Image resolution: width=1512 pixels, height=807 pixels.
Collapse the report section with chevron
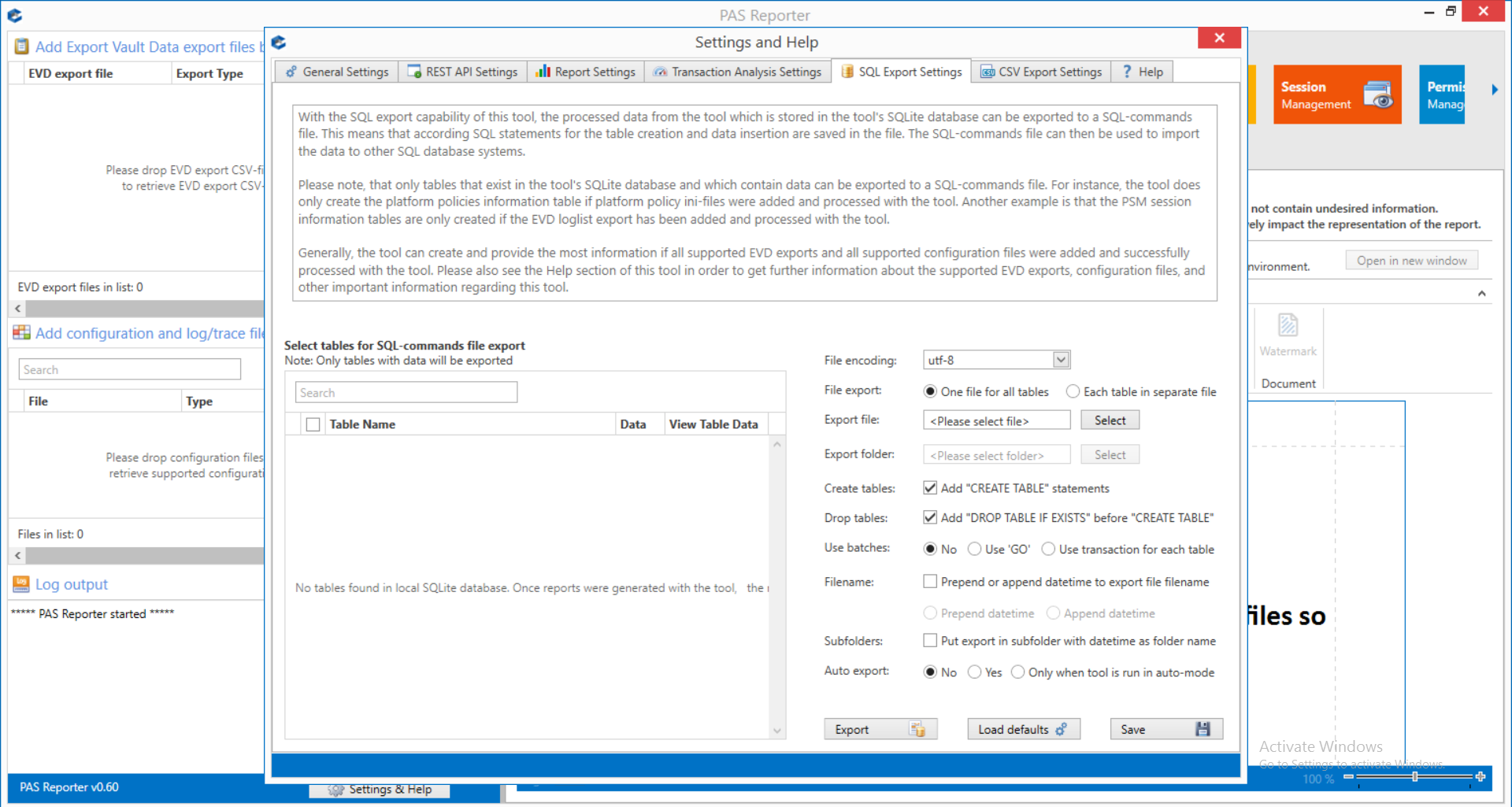1482,294
